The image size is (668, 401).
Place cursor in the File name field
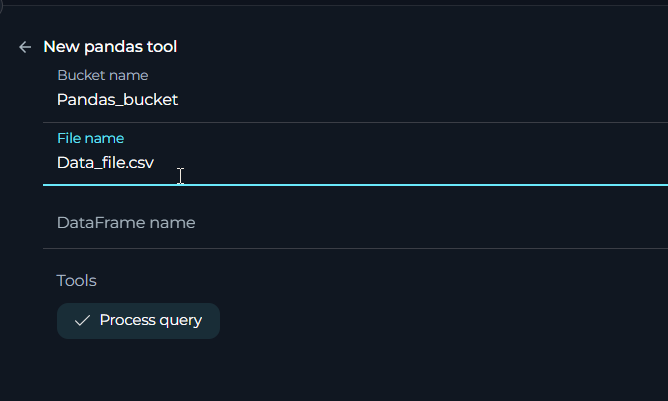point(355,154)
